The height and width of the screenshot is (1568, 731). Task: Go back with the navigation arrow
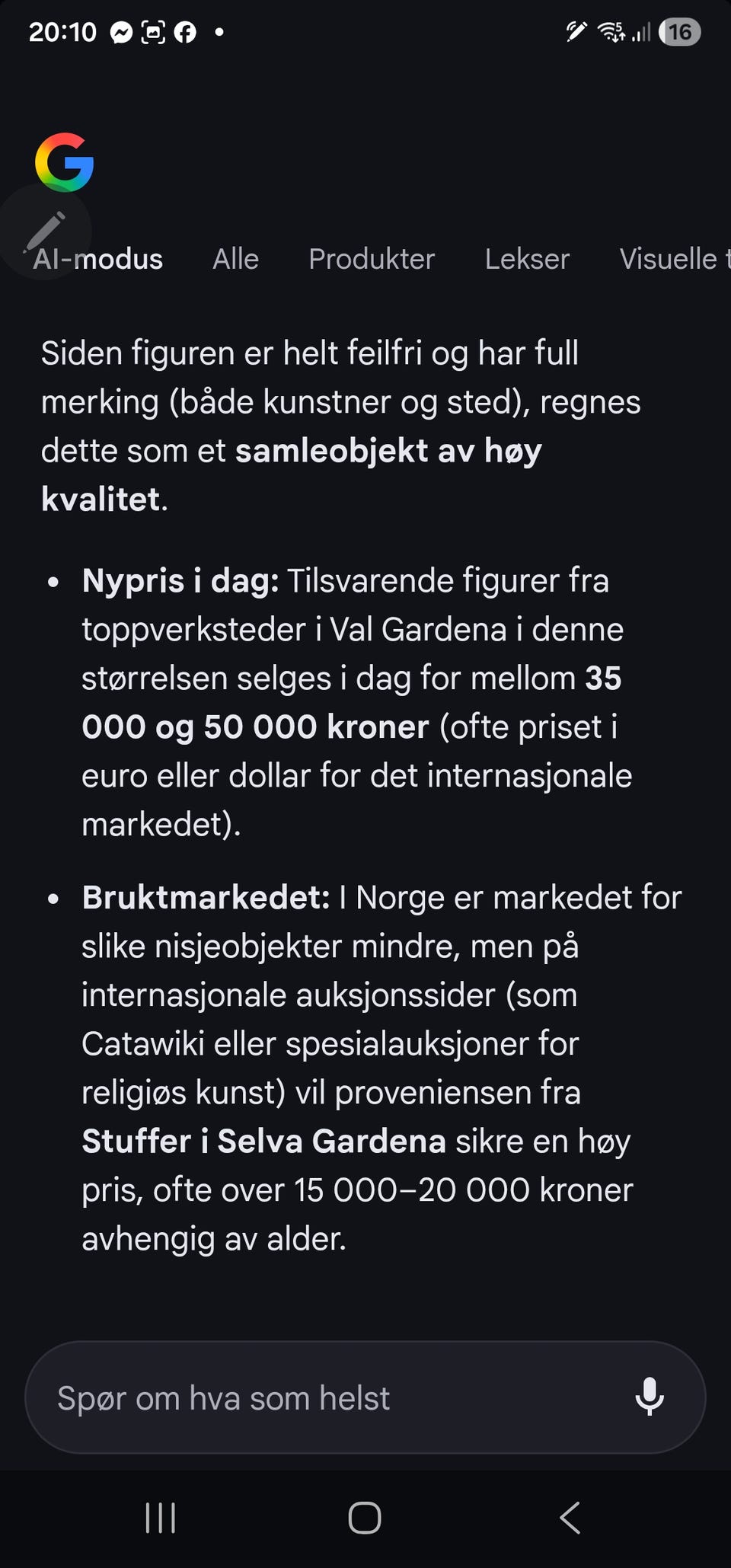point(570,1518)
